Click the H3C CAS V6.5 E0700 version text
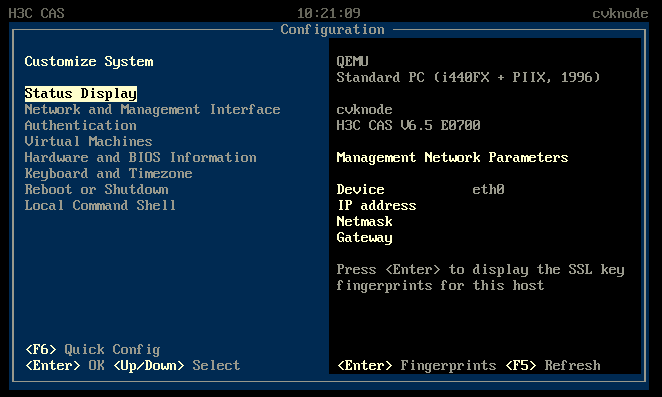The image size is (662, 397). pyautogui.click(x=409, y=125)
